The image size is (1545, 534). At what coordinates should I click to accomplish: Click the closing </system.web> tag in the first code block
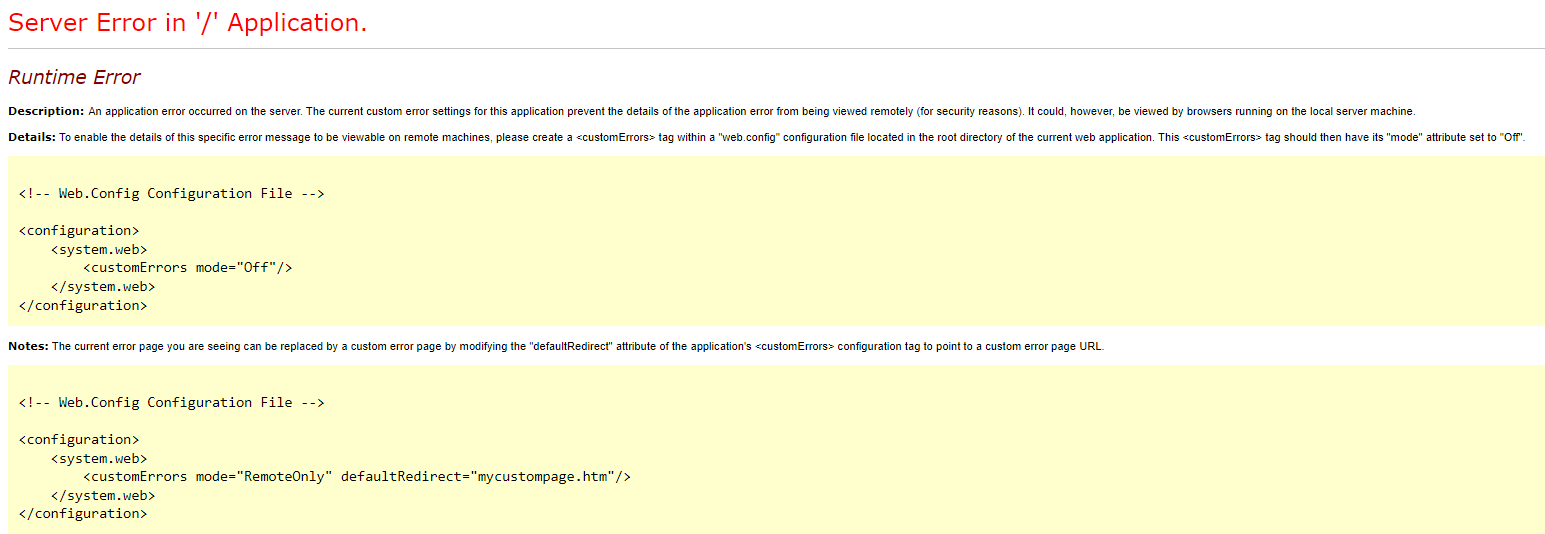[x=103, y=287]
